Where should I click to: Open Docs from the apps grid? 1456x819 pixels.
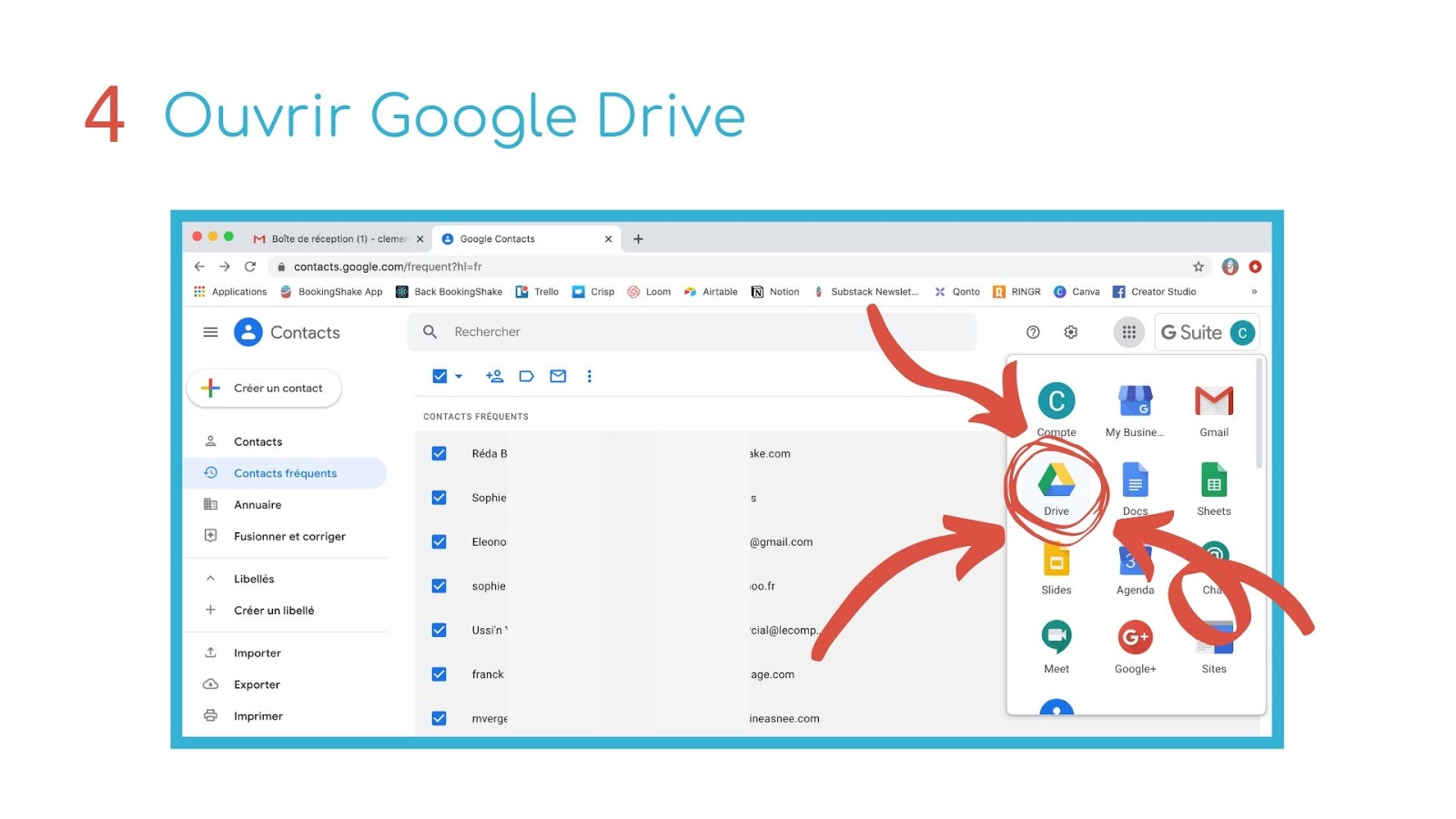coord(1135,490)
